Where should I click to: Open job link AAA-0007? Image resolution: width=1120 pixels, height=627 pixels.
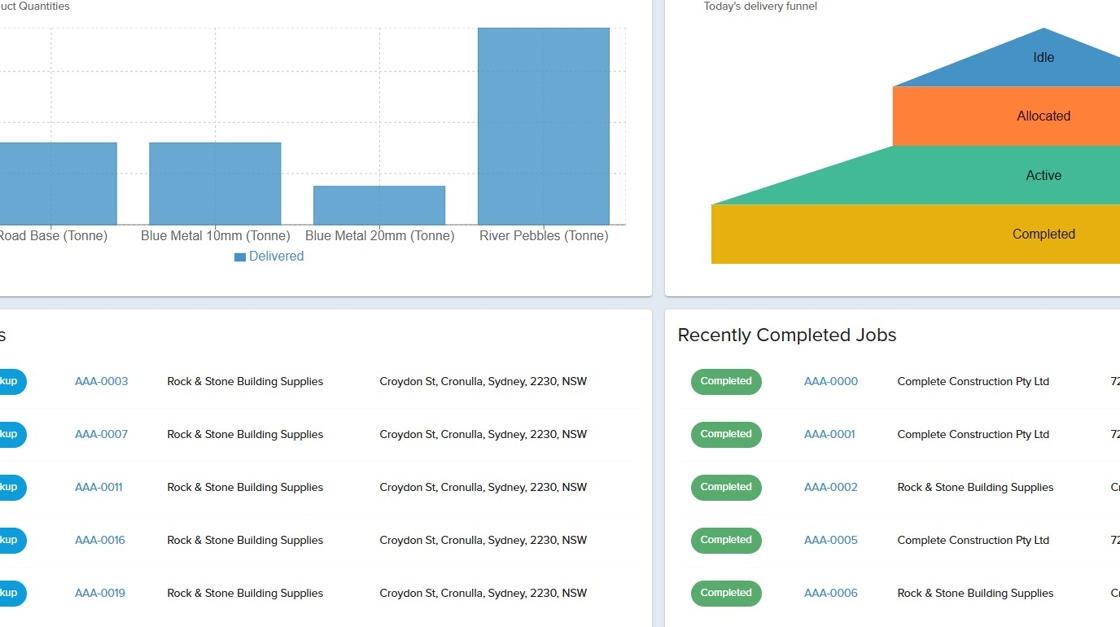click(101, 434)
